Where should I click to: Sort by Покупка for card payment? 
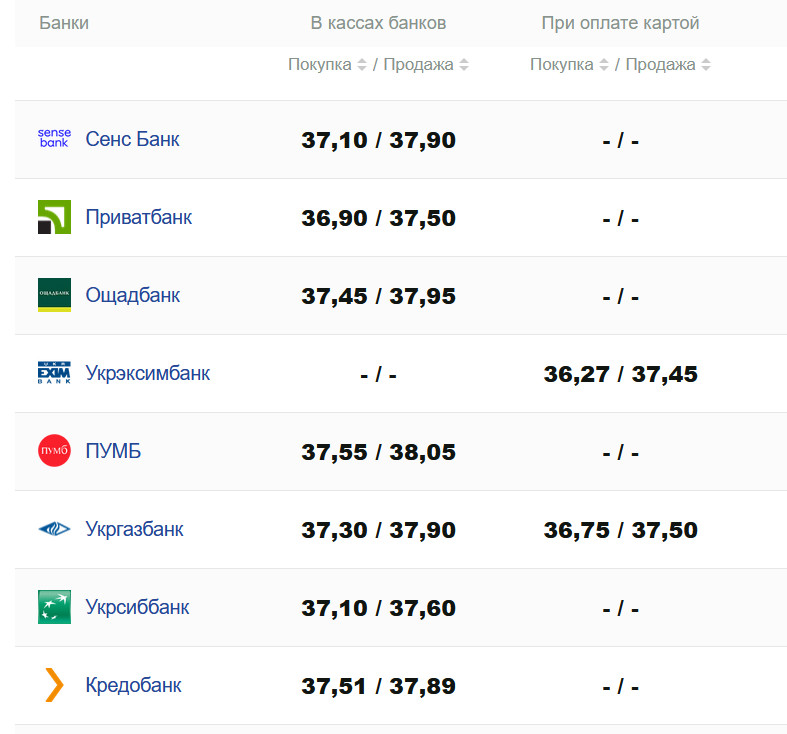[x=604, y=65]
